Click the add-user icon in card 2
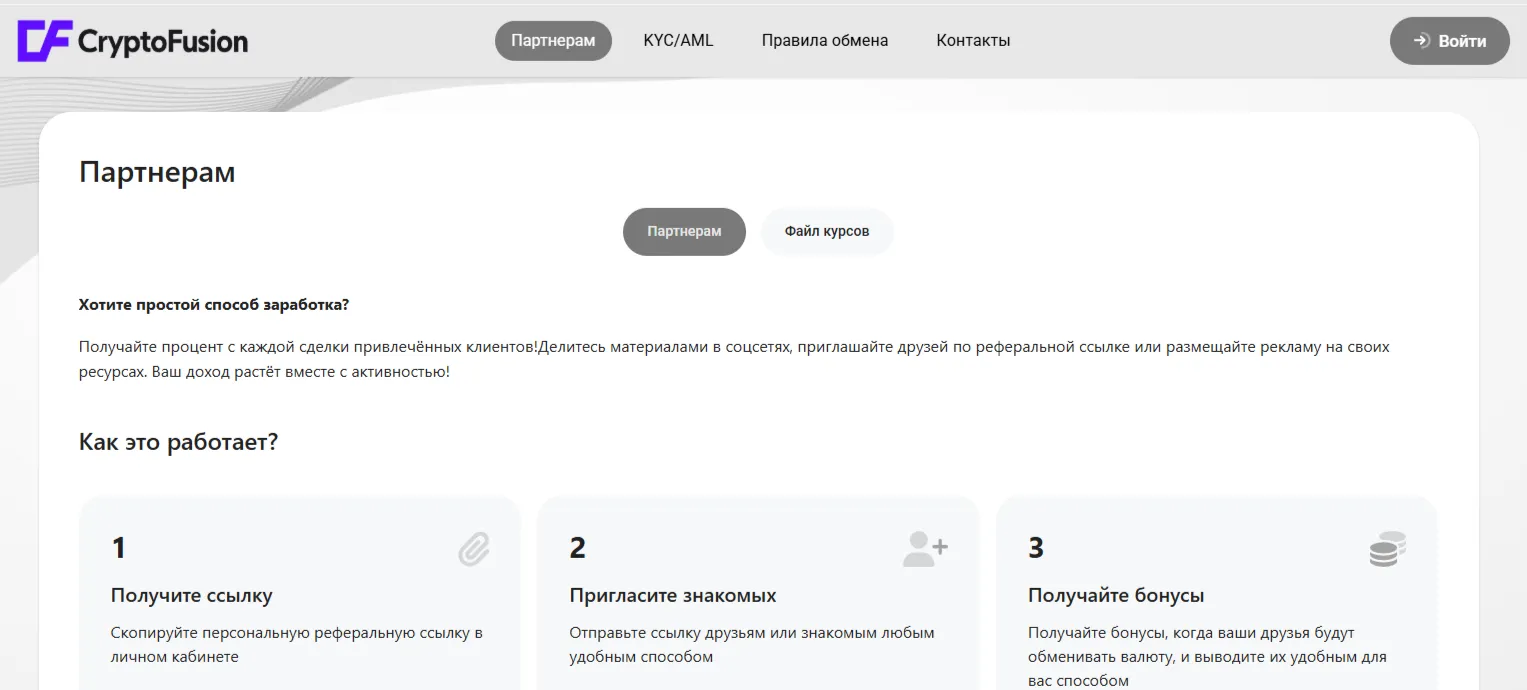 (x=925, y=549)
